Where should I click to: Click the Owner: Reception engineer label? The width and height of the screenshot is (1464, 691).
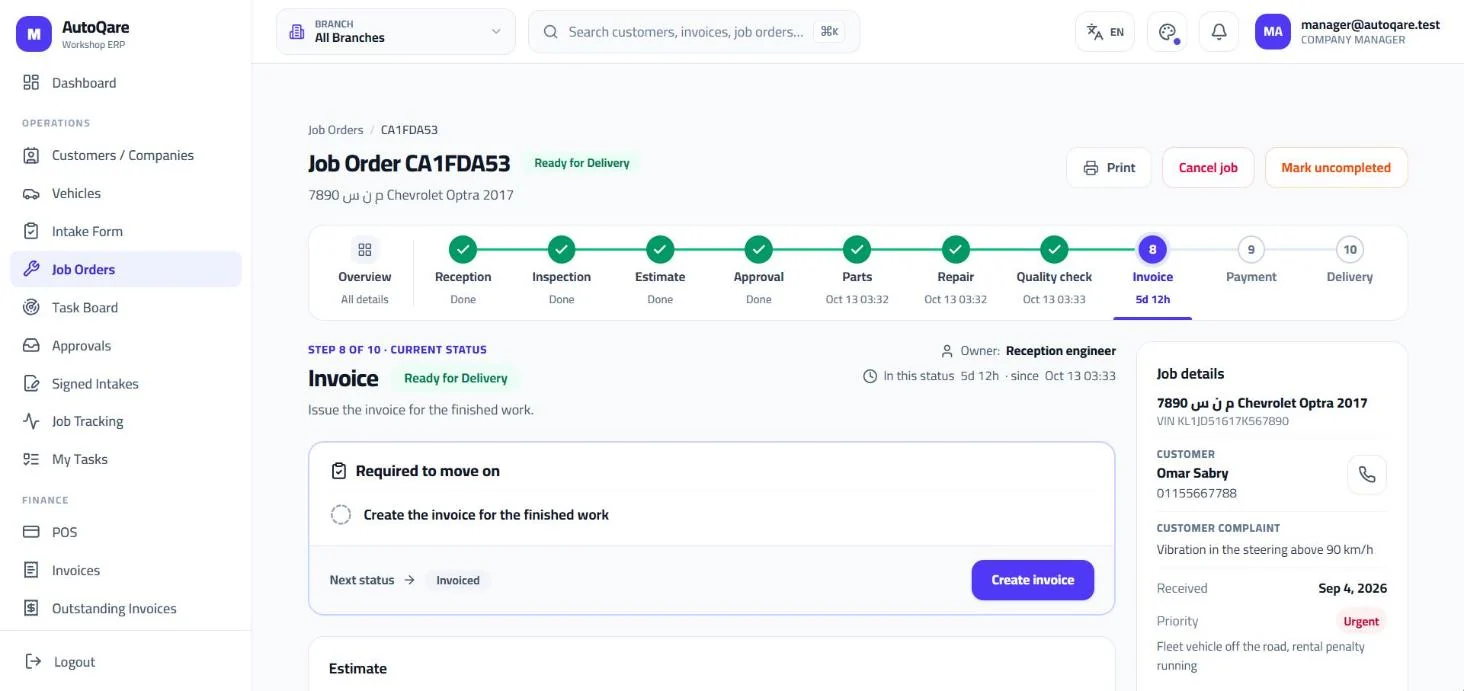(x=1028, y=351)
